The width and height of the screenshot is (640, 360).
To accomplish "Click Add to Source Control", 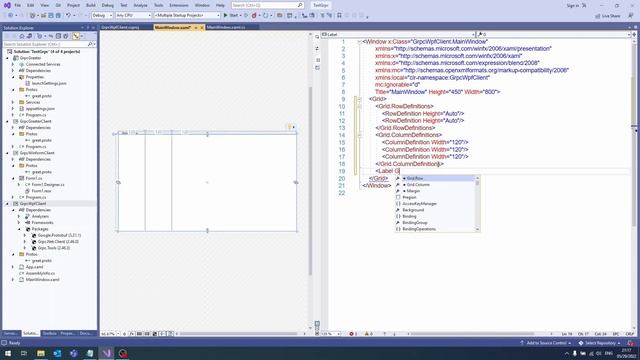I will [x=545, y=343].
